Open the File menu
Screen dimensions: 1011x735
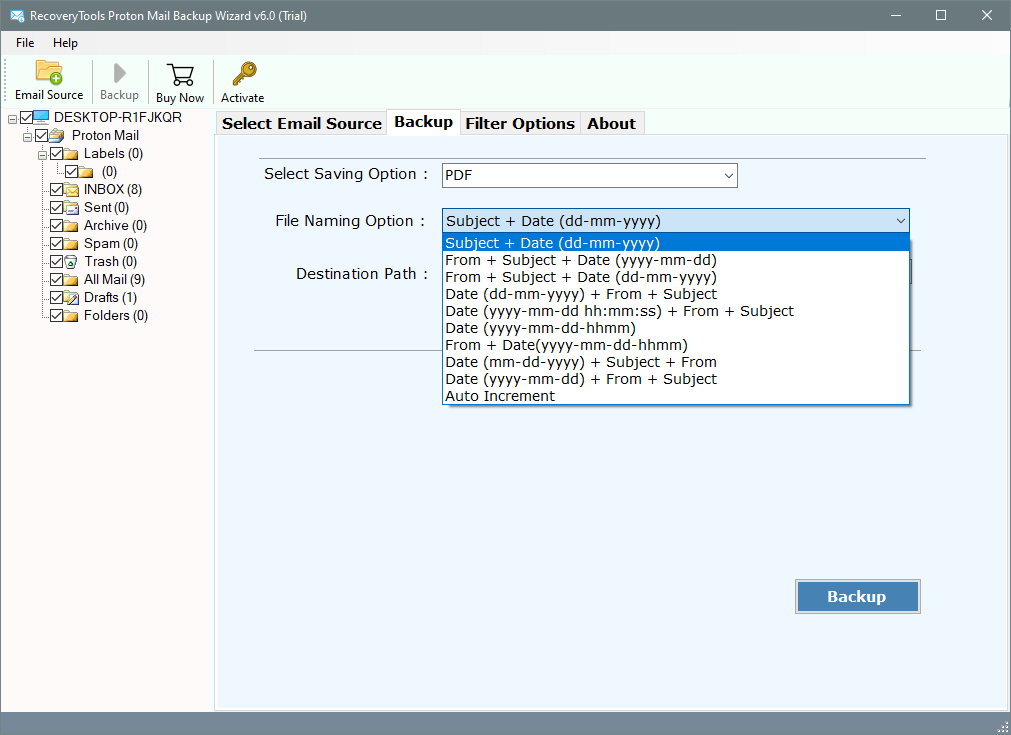(25, 43)
